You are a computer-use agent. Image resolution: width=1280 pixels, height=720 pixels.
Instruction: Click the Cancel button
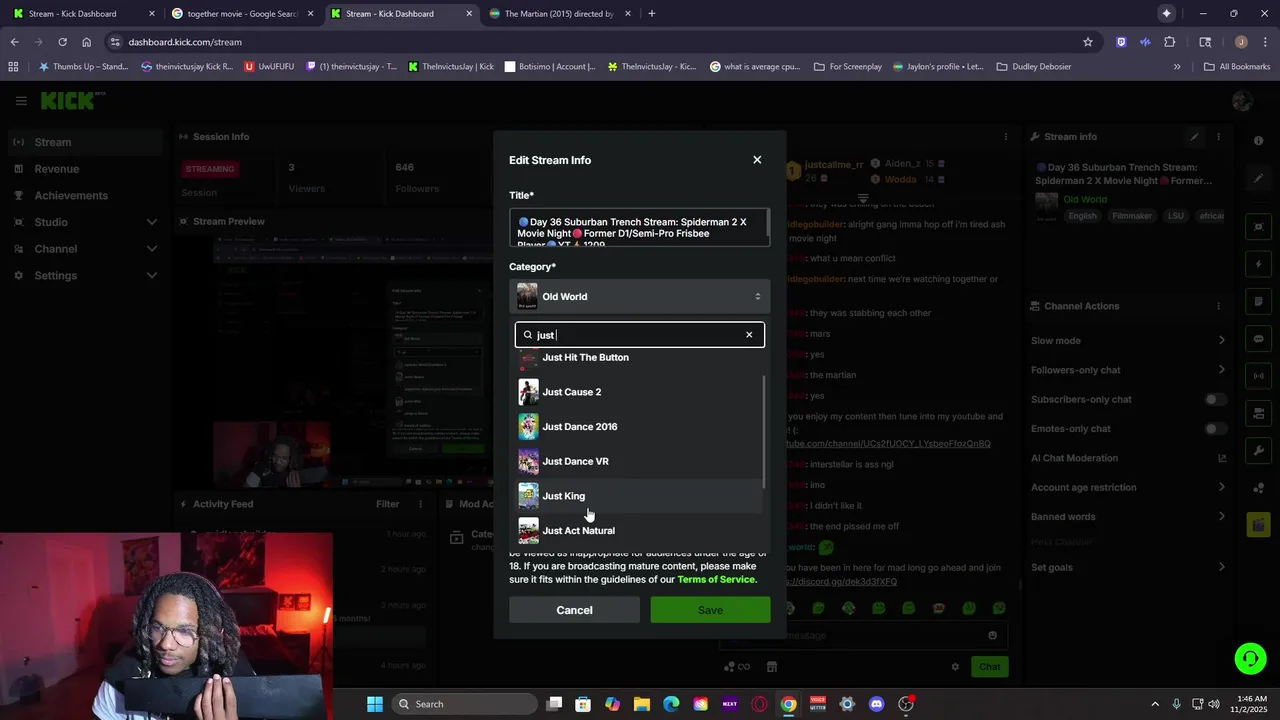[574, 610]
